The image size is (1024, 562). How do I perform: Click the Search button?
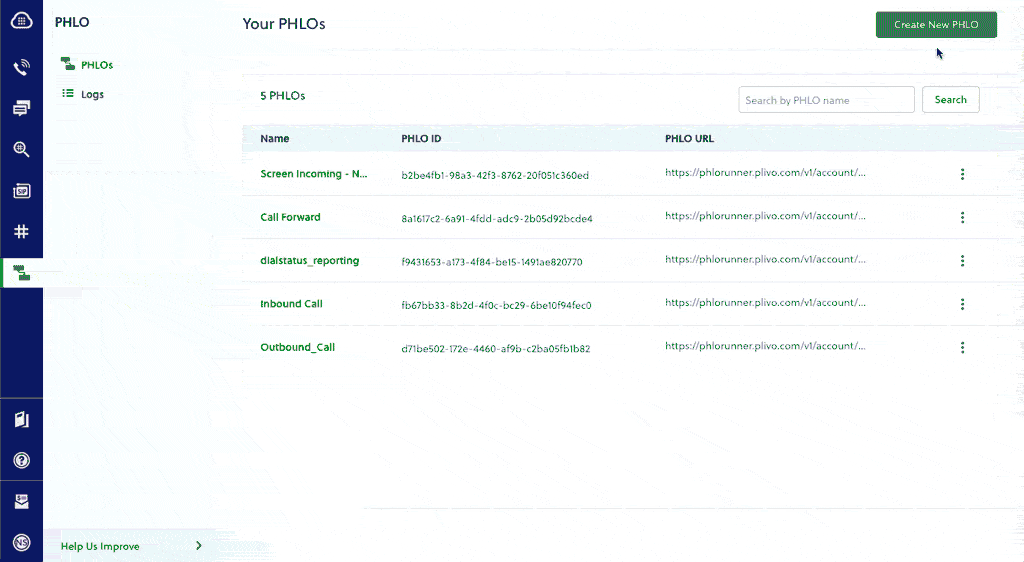pos(950,99)
